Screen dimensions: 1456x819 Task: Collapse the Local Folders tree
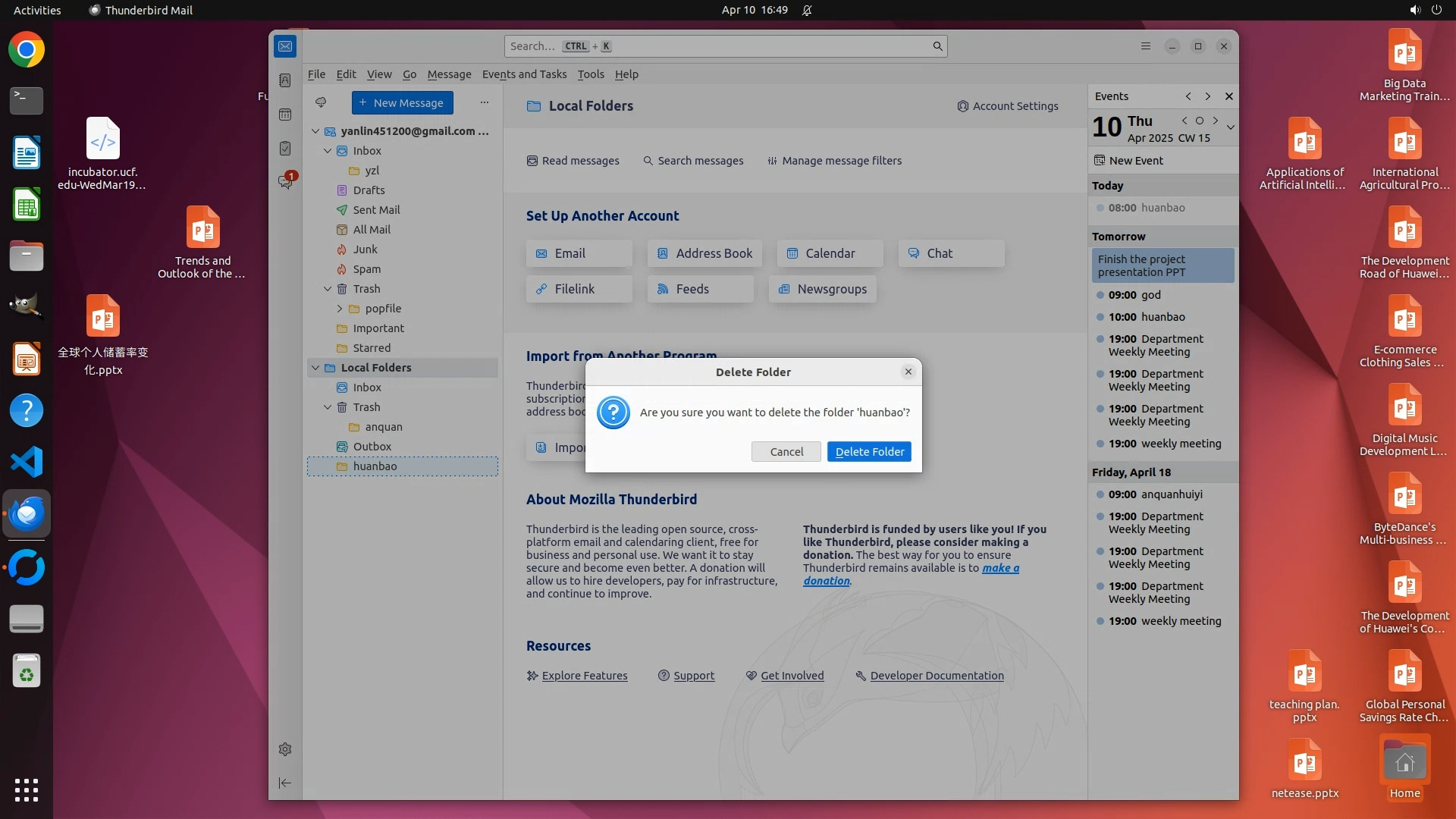point(315,368)
